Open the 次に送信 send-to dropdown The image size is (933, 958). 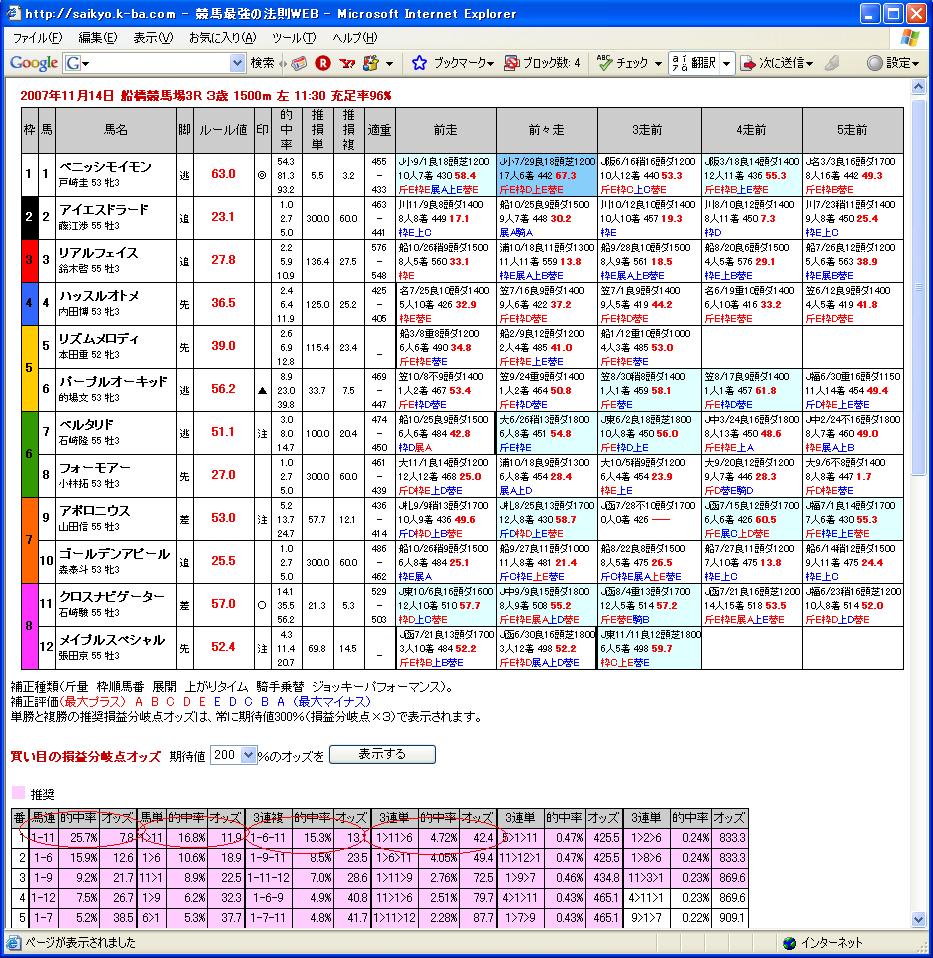click(x=777, y=63)
